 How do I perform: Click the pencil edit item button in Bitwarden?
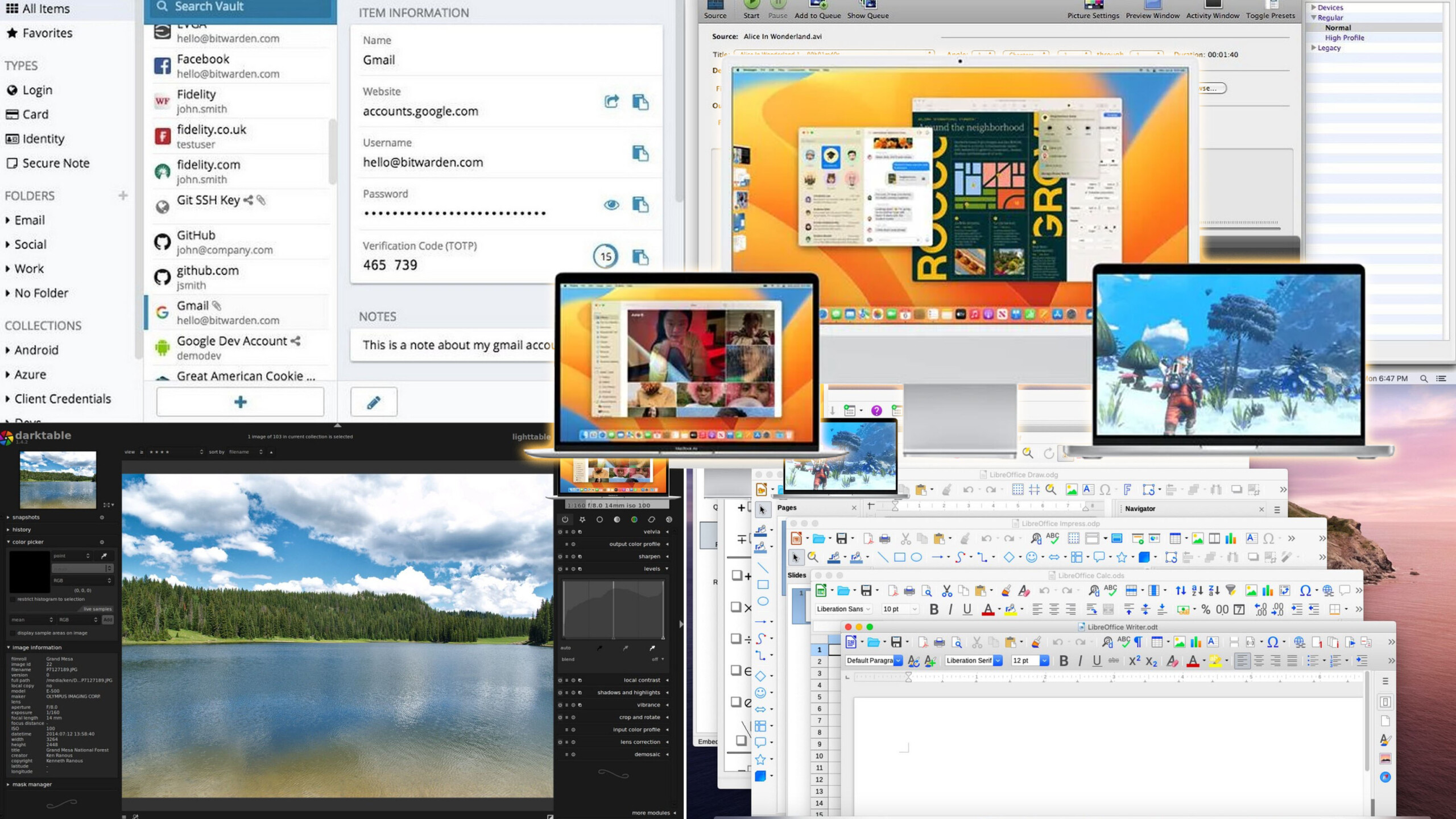(374, 402)
